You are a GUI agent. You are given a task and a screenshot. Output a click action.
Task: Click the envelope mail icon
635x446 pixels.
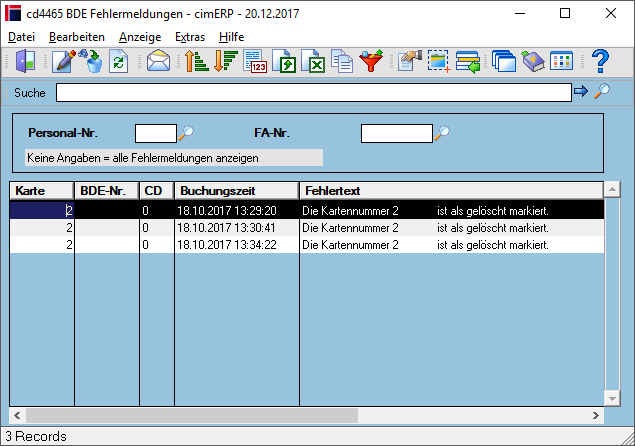point(158,61)
